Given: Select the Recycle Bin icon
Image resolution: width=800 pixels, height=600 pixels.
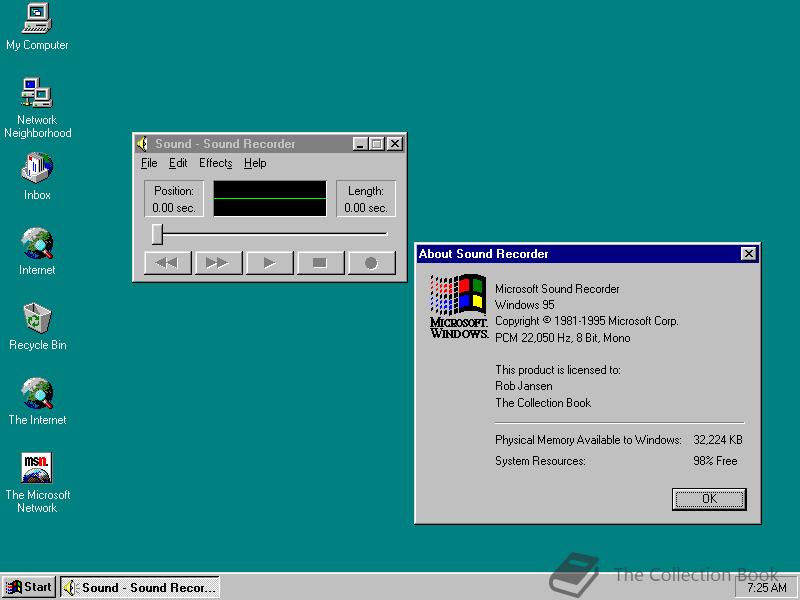Looking at the screenshot, I should [x=37, y=327].
